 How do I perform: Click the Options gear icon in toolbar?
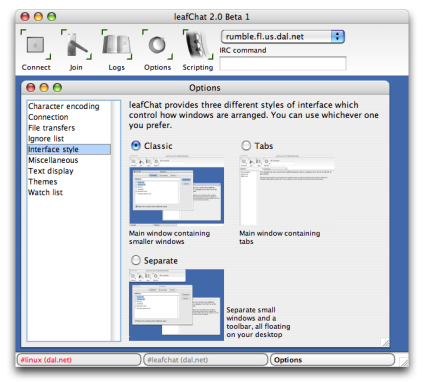pos(157,45)
